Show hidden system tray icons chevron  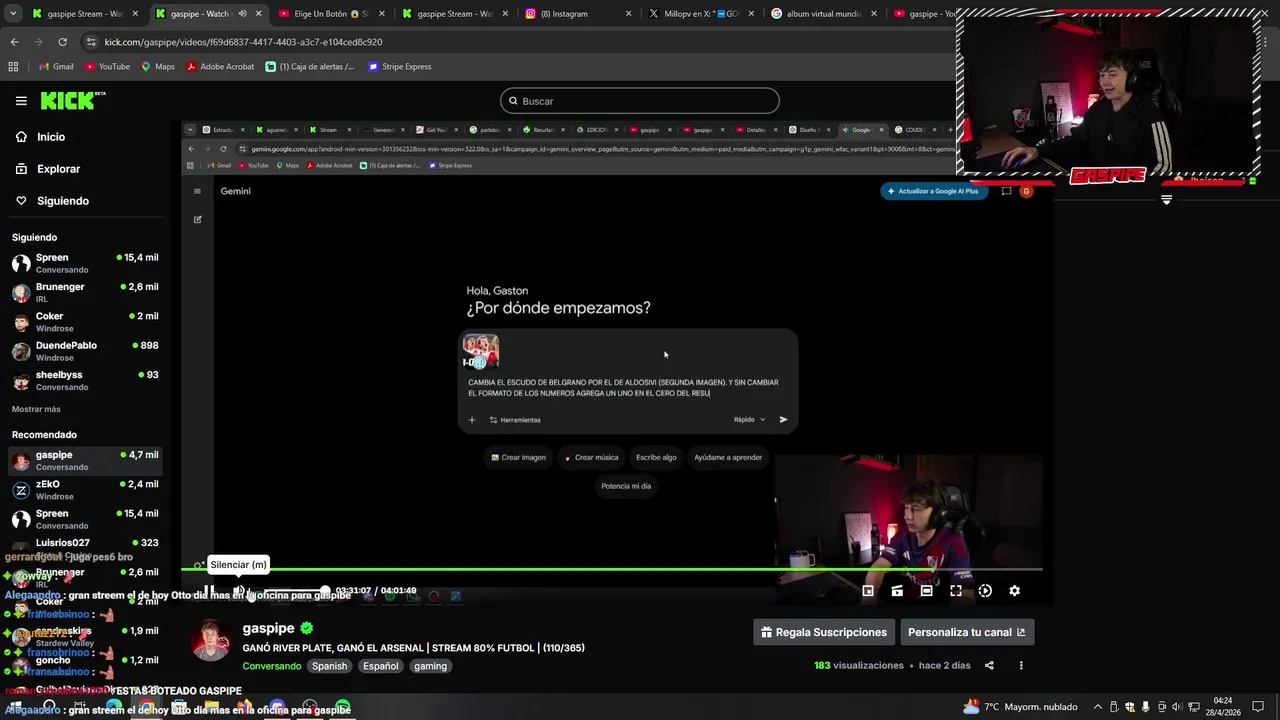1098,707
